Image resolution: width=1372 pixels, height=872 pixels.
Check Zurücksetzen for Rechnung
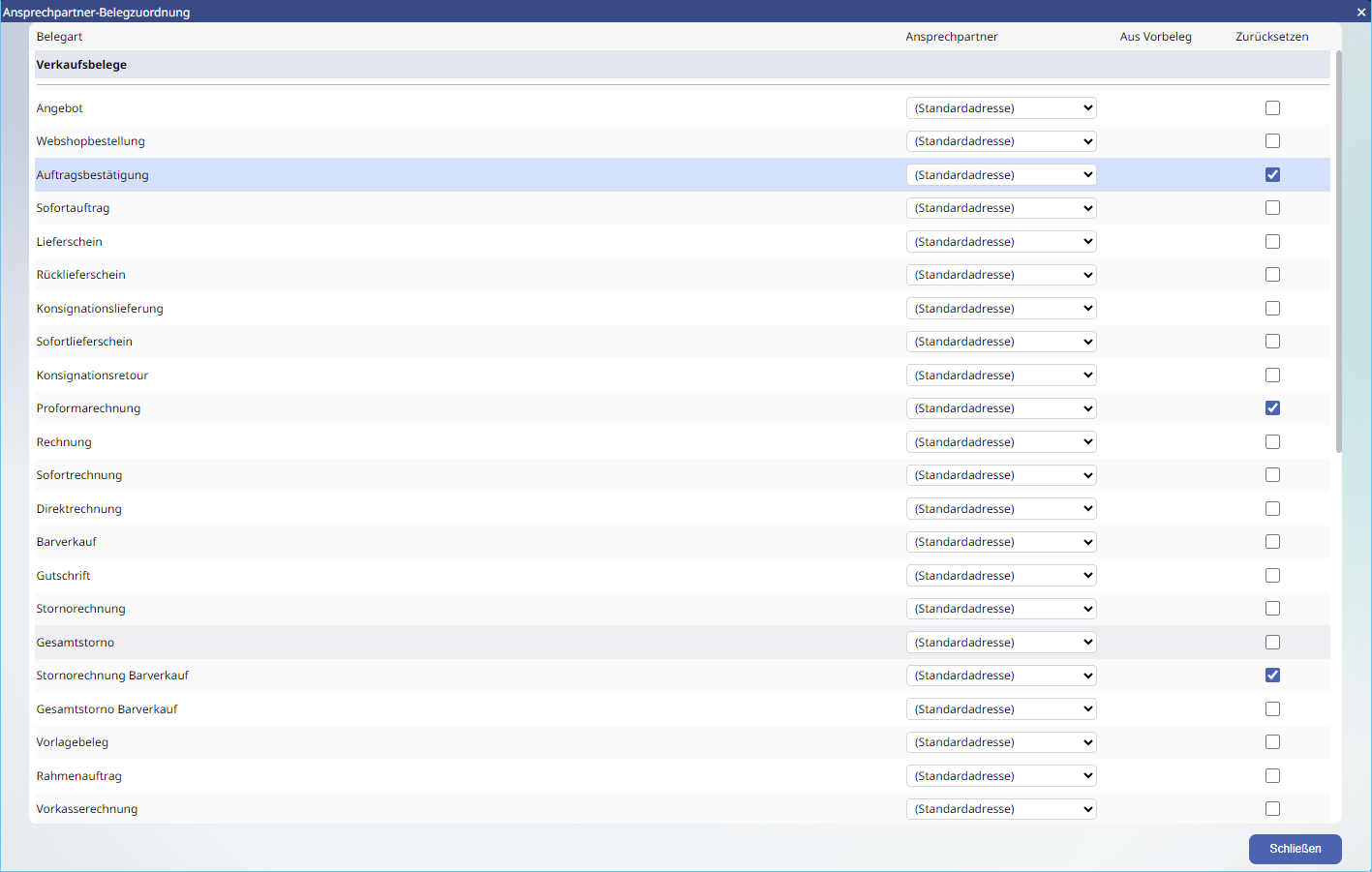coord(1272,442)
